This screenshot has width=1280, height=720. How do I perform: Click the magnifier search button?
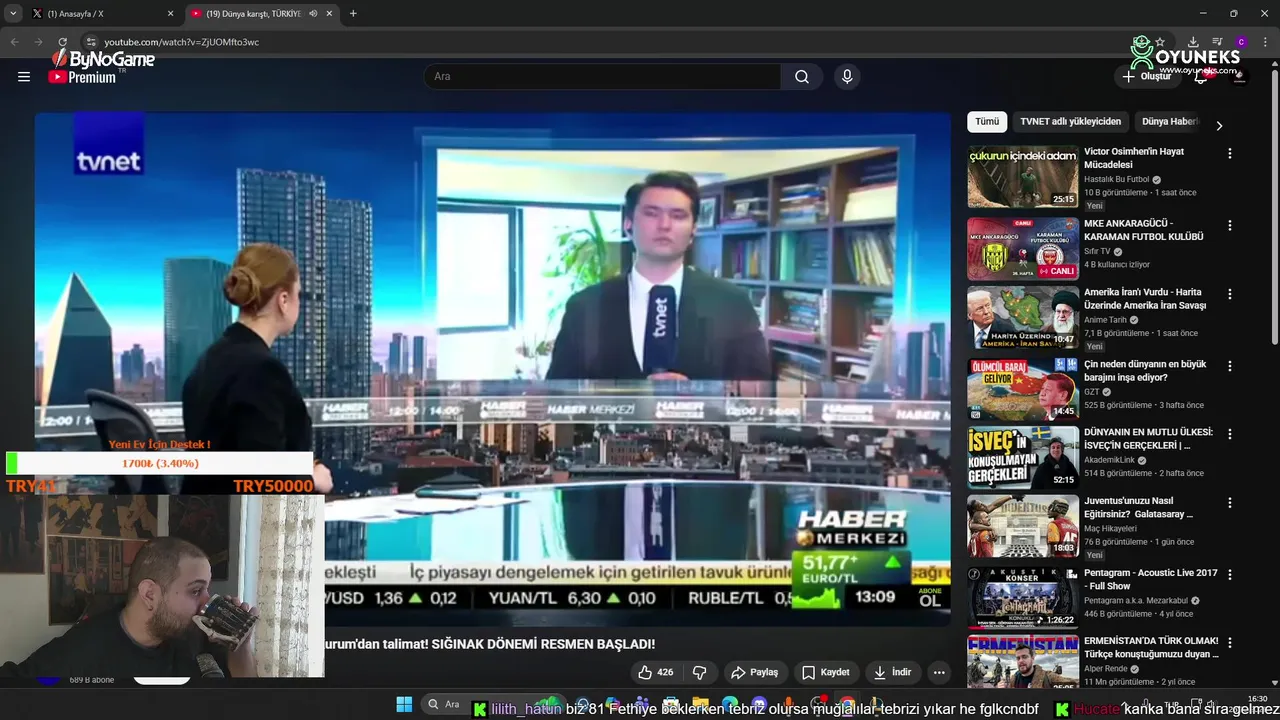[802, 77]
